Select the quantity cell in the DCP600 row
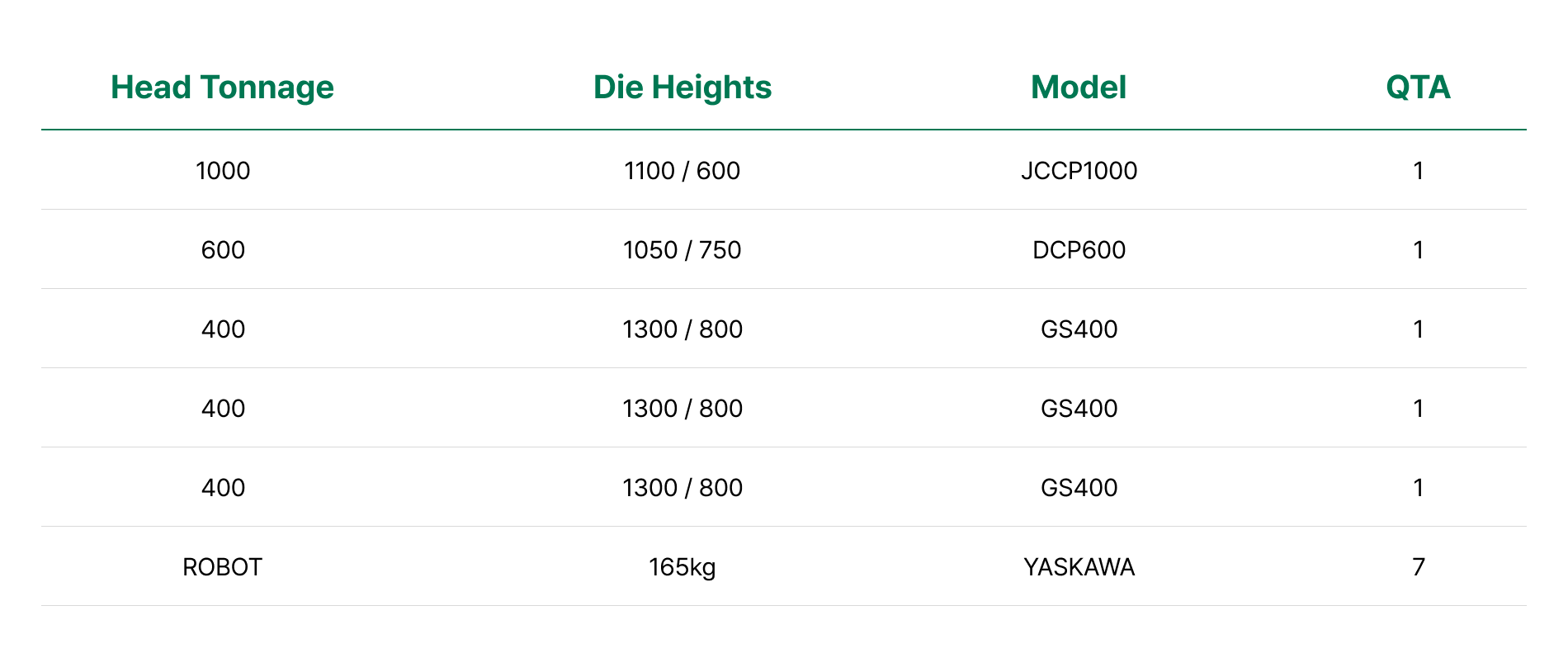The width and height of the screenshot is (1568, 672). [x=1418, y=250]
